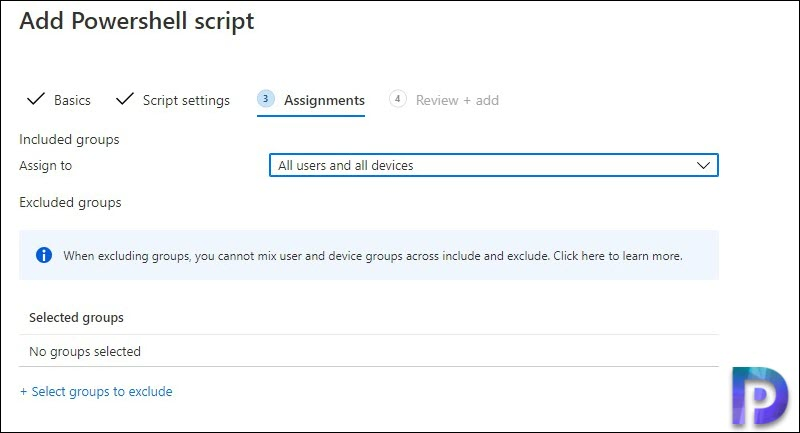
Task: Click the step 3 circle icon
Action: (x=265, y=99)
